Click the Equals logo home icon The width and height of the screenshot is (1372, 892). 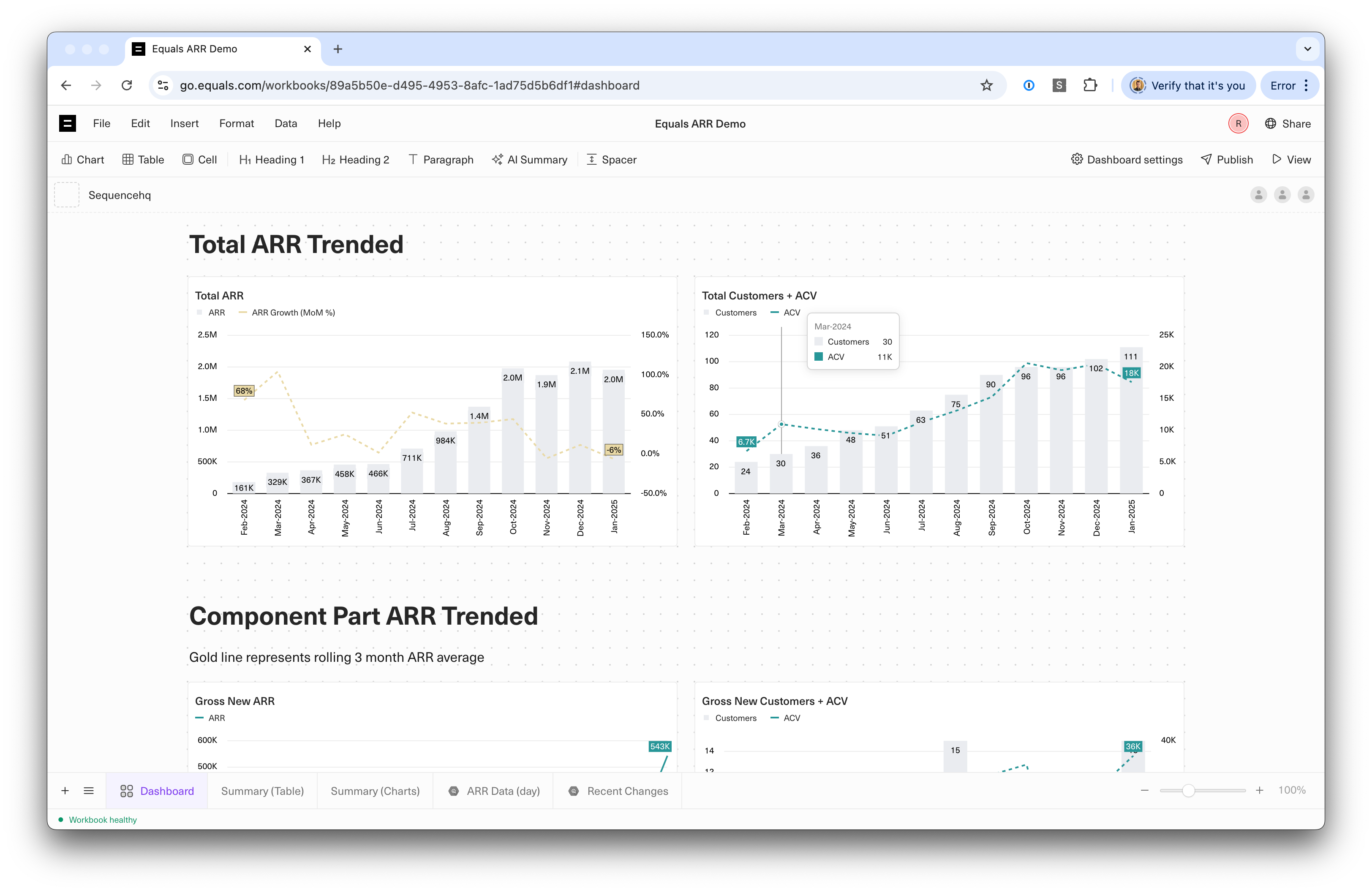tap(68, 123)
